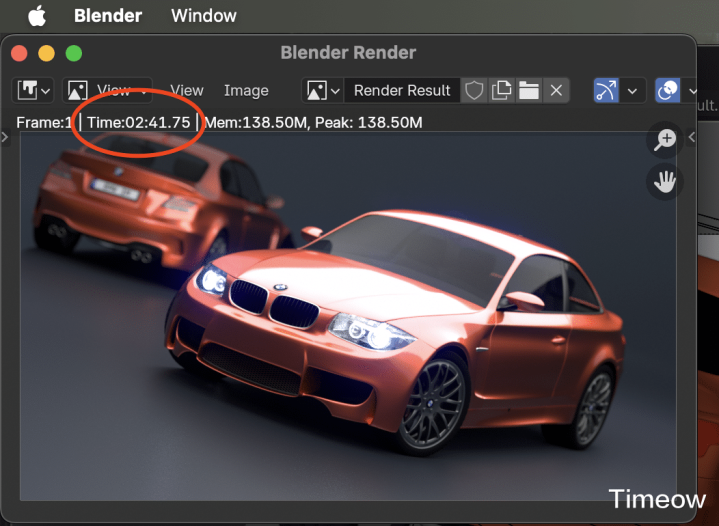Toggle the show overlays button
Image resolution: width=719 pixels, height=526 pixels.
(x=668, y=90)
